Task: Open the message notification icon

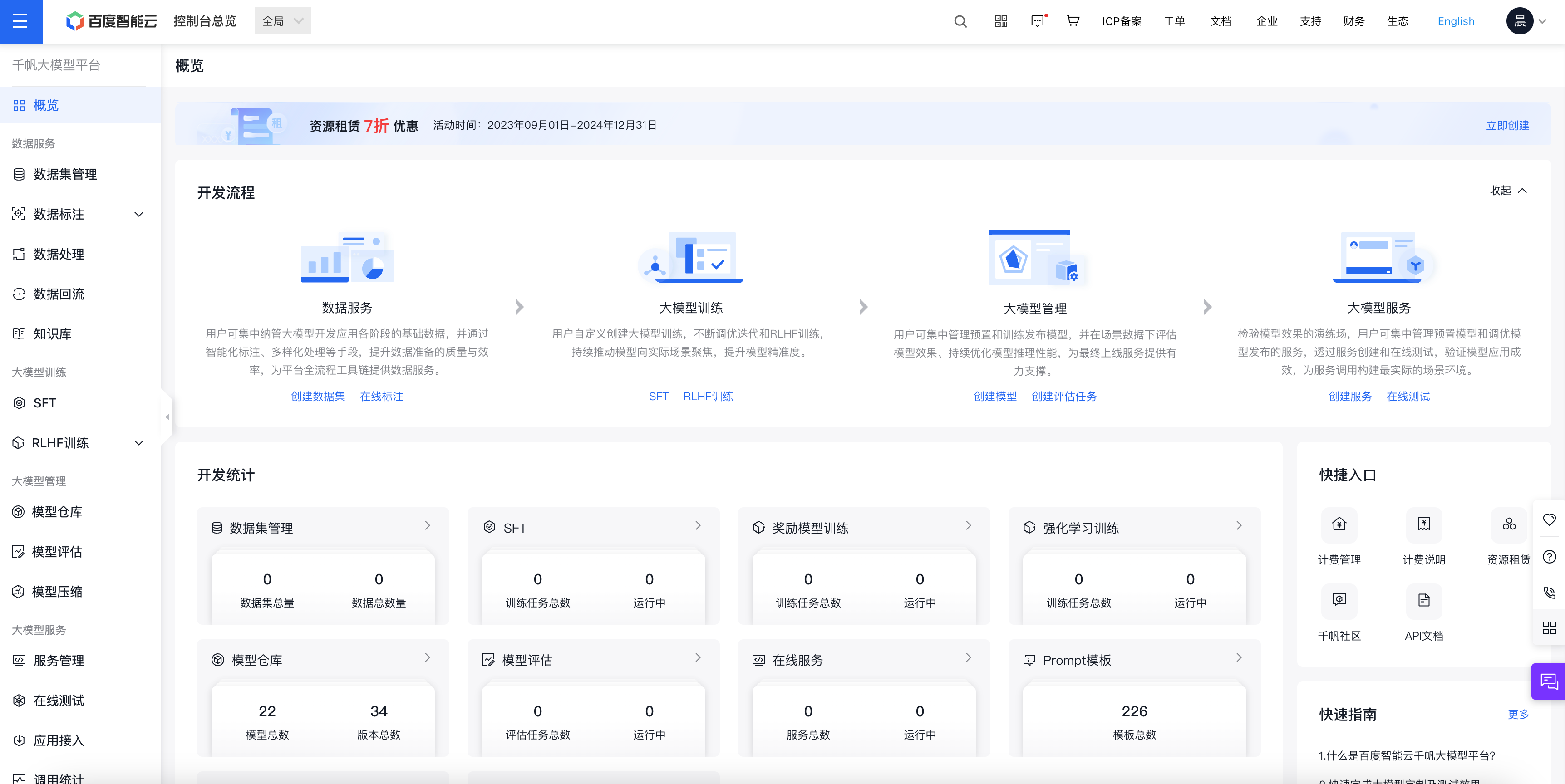Action: (1038, 21)
